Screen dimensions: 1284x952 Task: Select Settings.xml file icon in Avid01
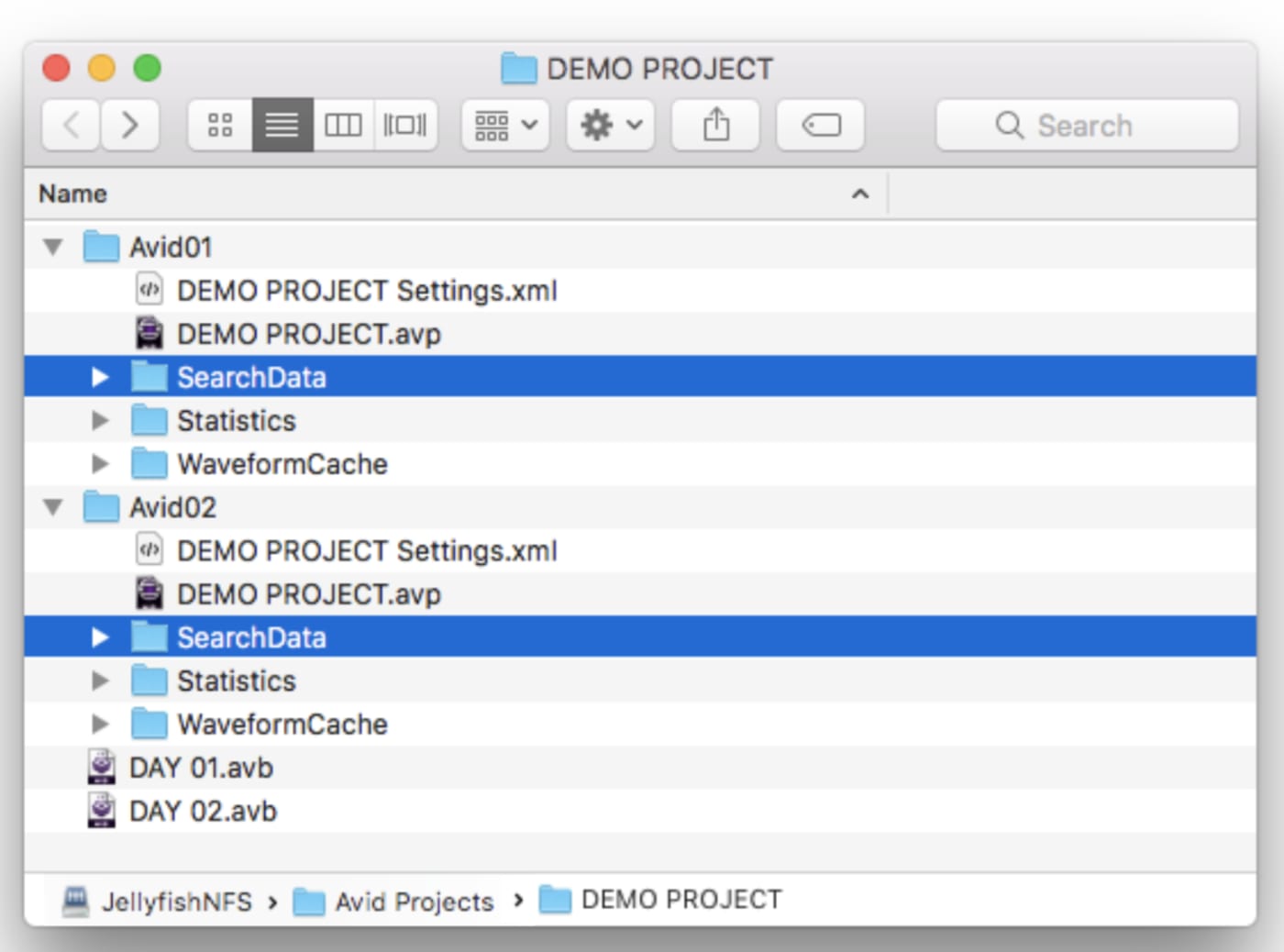click(x=149, y=291)
